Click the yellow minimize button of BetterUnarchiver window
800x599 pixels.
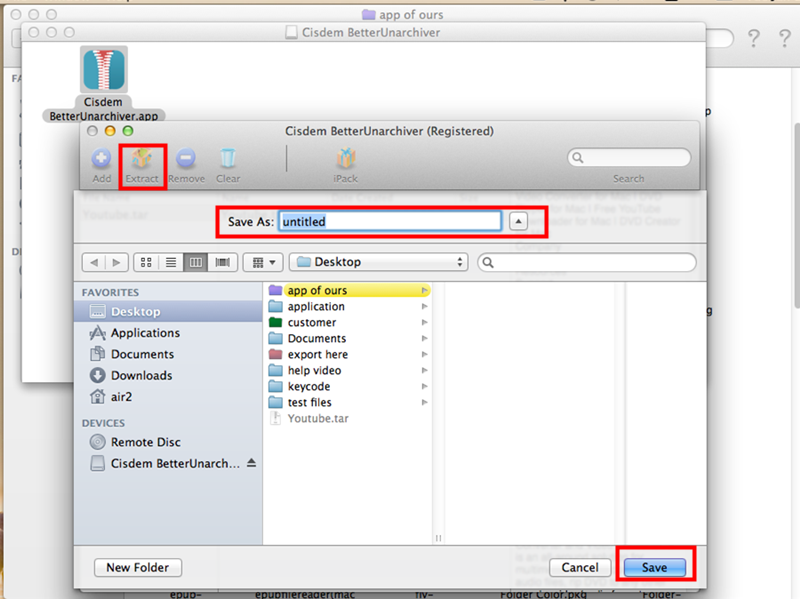110,131
